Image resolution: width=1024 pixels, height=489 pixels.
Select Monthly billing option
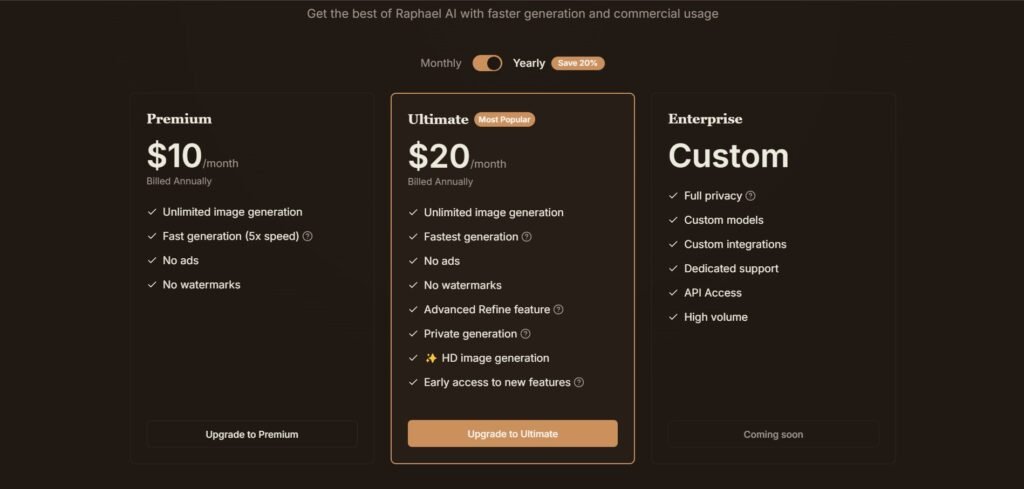click(441, 63)
